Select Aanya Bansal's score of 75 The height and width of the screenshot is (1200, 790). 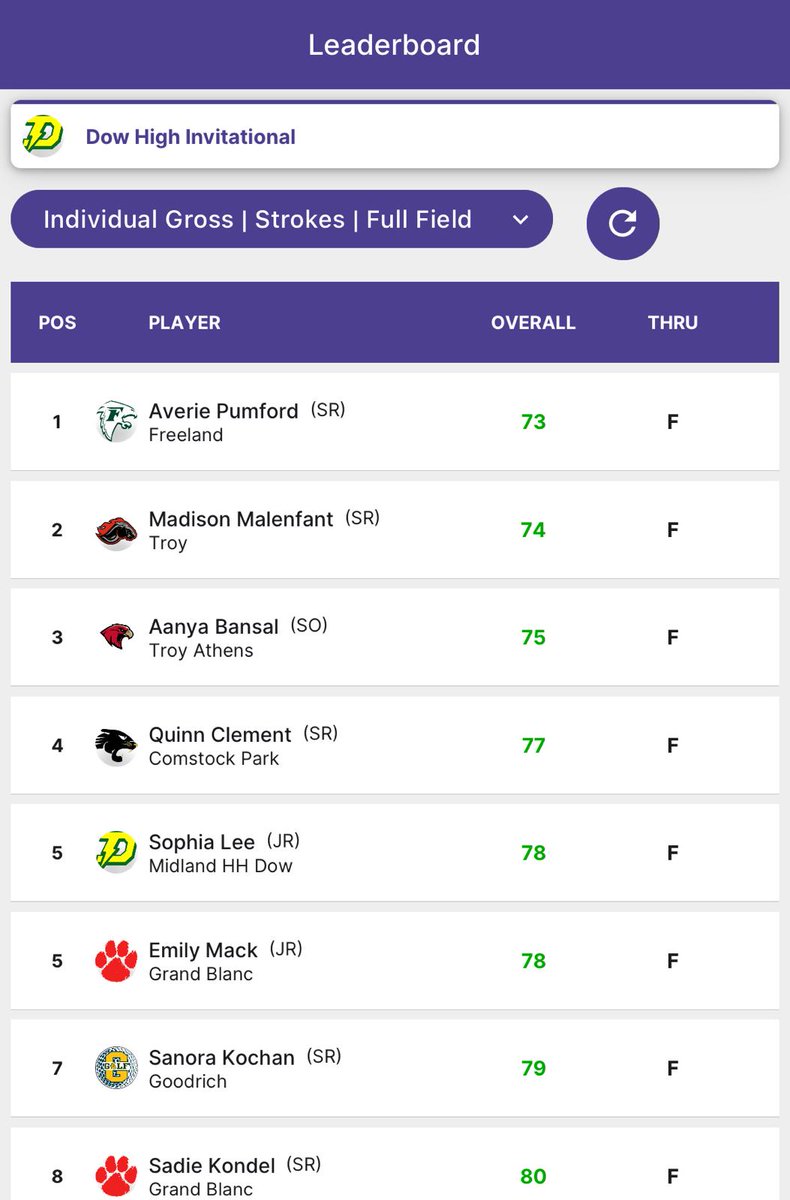pyautogui.click(x=533, y=637)
